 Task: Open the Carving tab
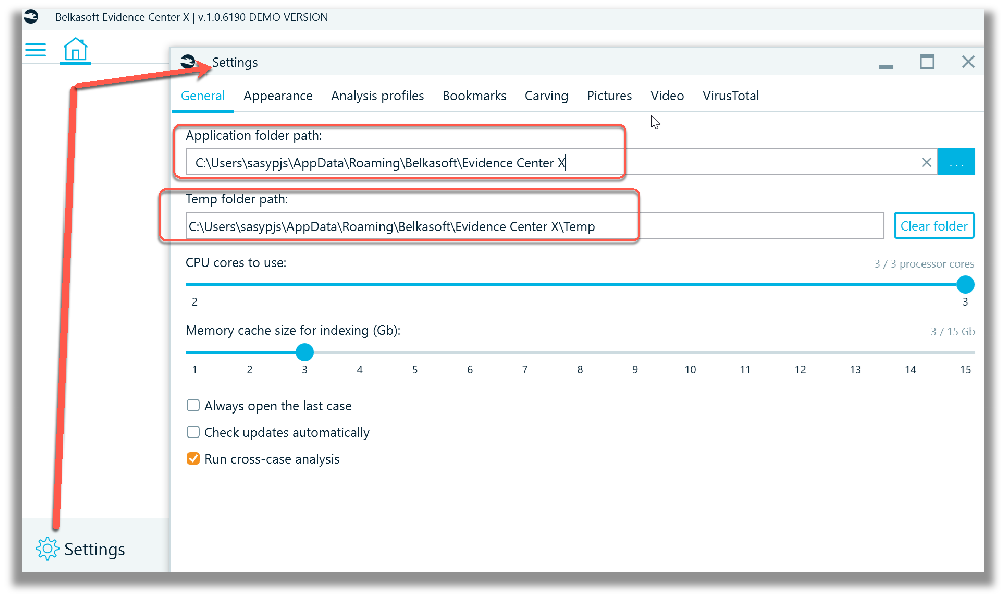pos(546,96)
